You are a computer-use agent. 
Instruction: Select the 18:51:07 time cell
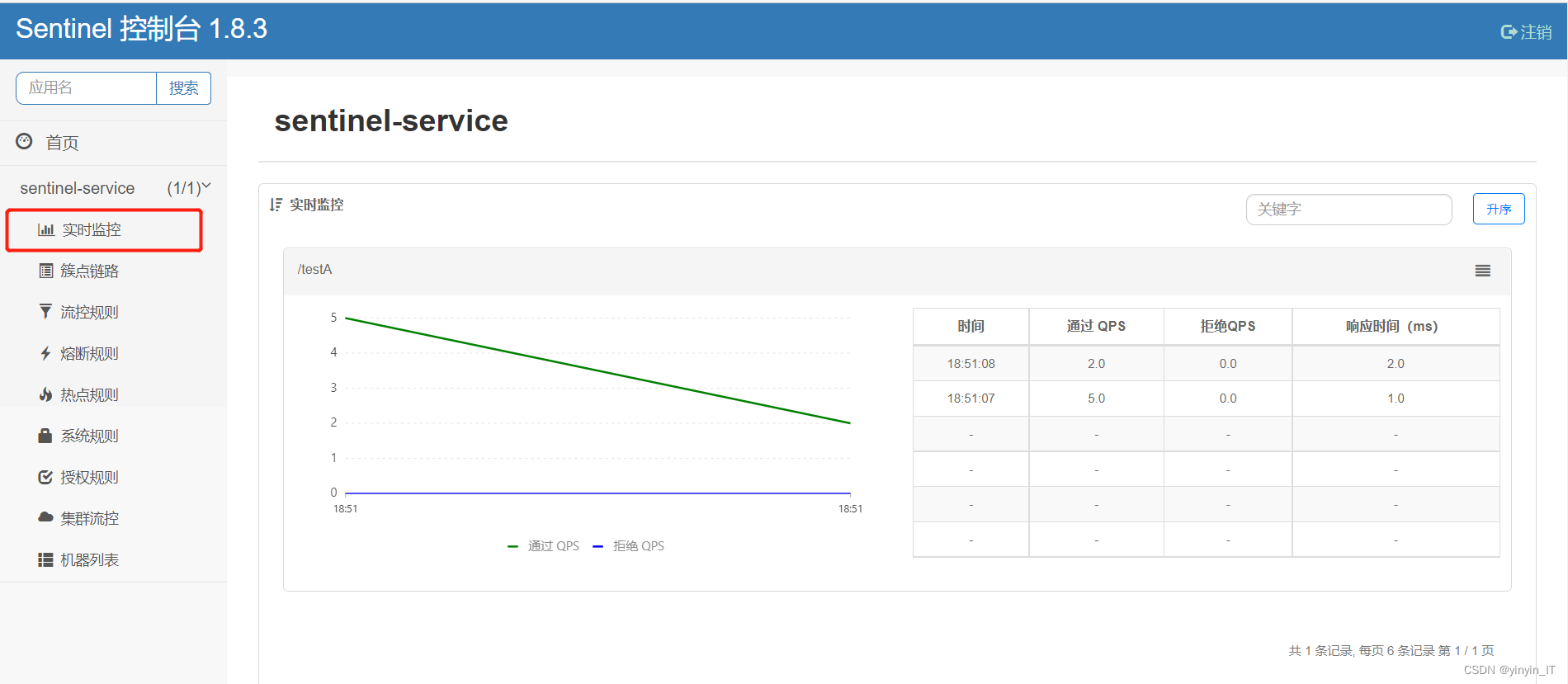[971, 399]
